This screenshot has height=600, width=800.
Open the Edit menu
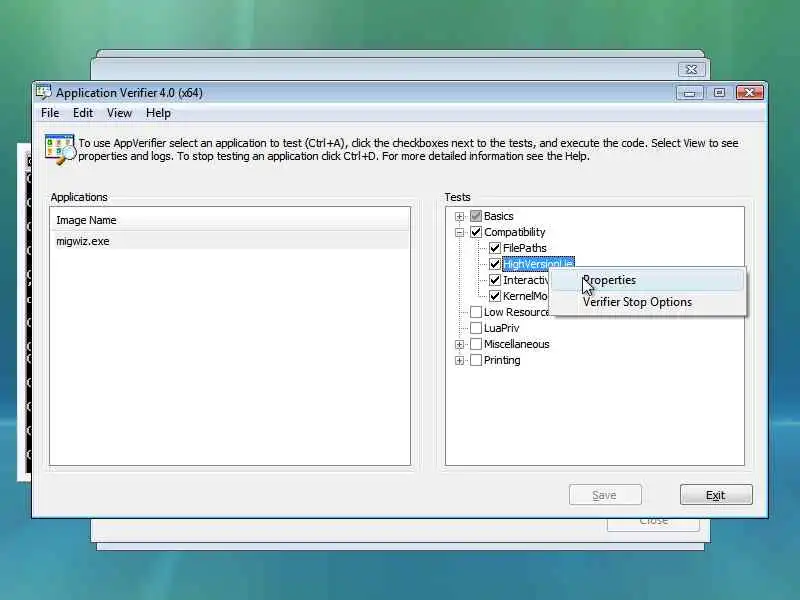[83, 113]
